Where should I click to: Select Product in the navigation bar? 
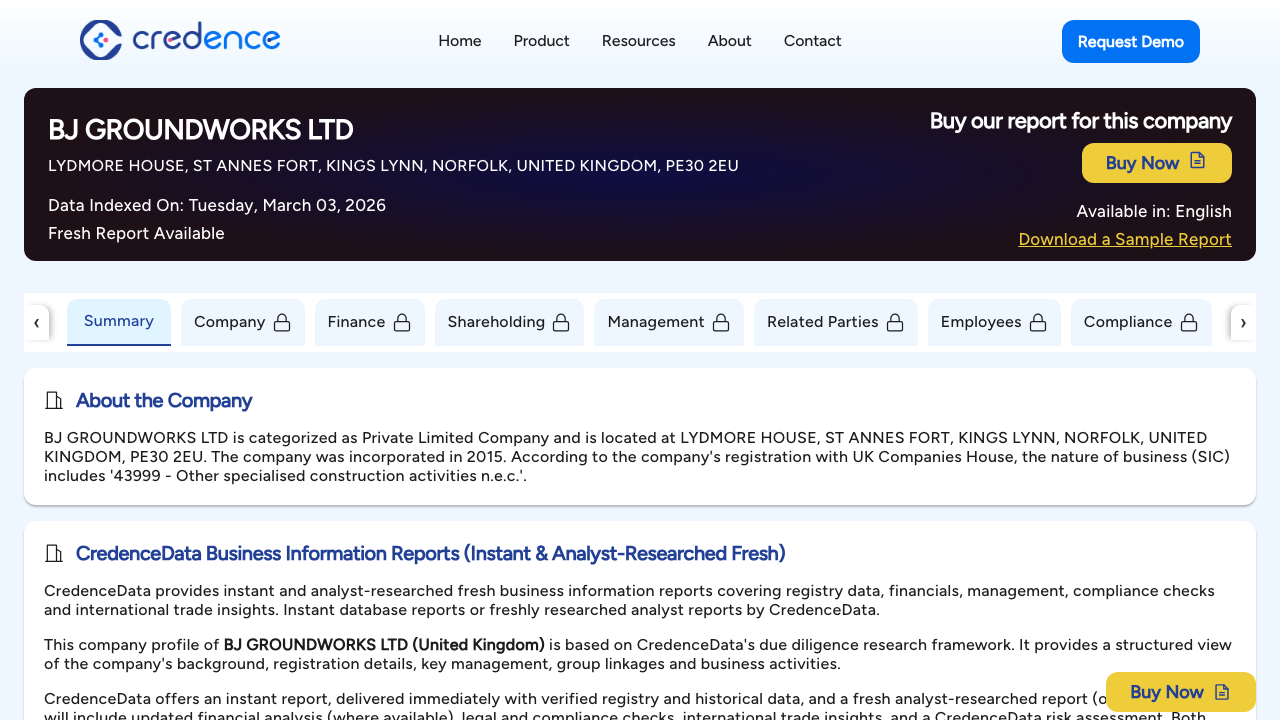[541, 41]
